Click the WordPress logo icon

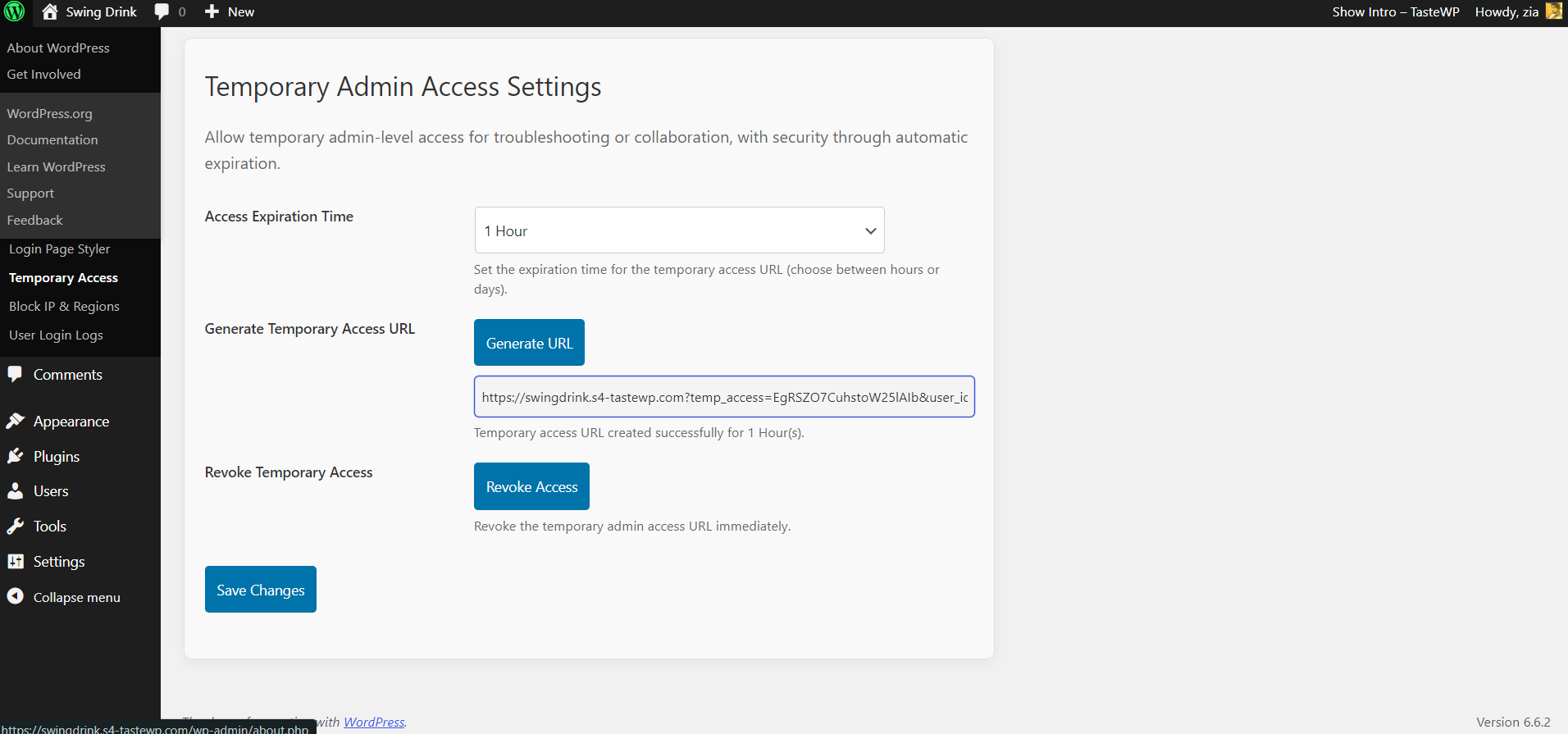tap(15, 11)
